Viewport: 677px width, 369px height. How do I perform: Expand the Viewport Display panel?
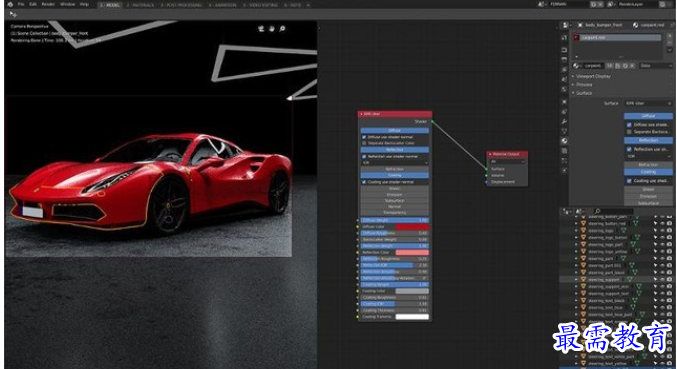[x=593, y=76]
